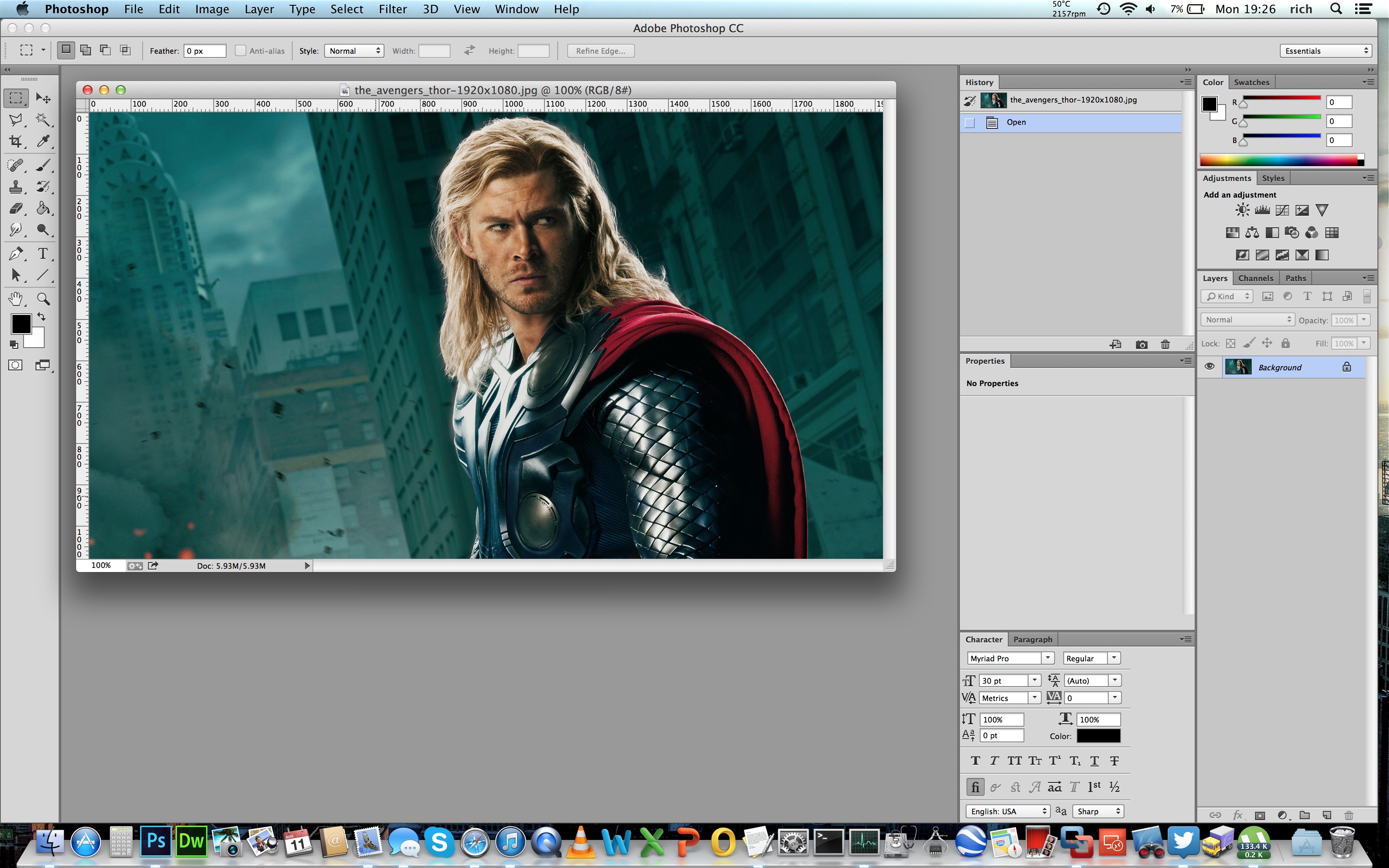Open the Essentials workspace dropdown
This screenshot has width=1389, height=868.
(x=1325, y=50)
